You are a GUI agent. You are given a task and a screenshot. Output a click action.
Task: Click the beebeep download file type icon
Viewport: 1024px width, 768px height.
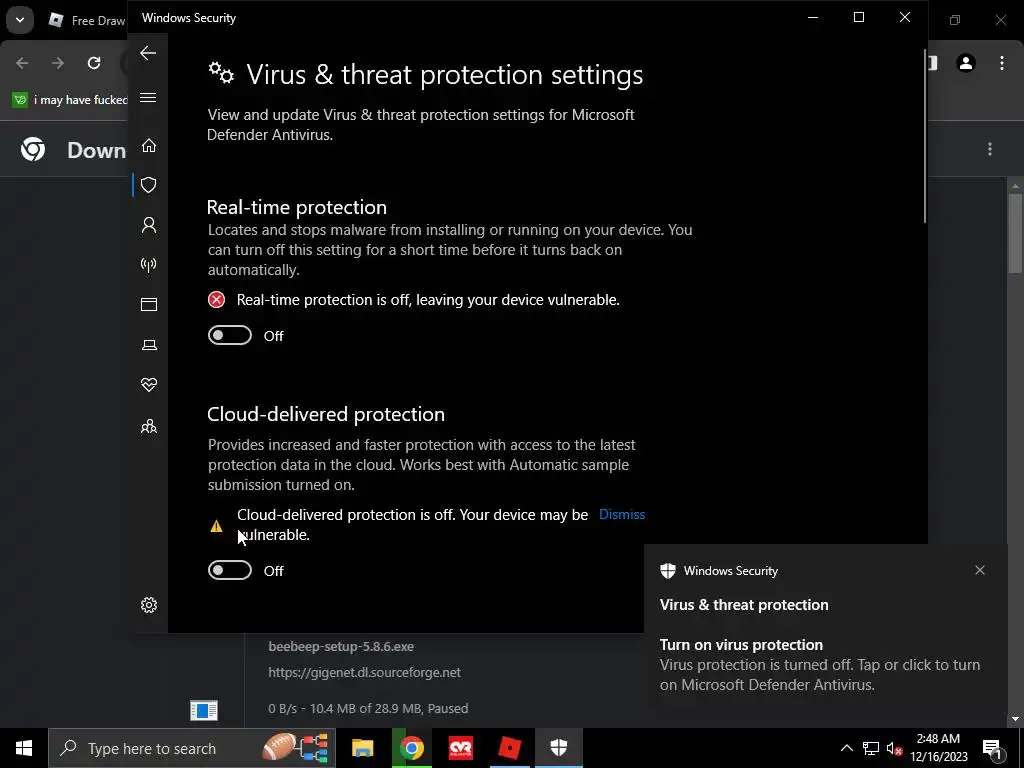204,710
